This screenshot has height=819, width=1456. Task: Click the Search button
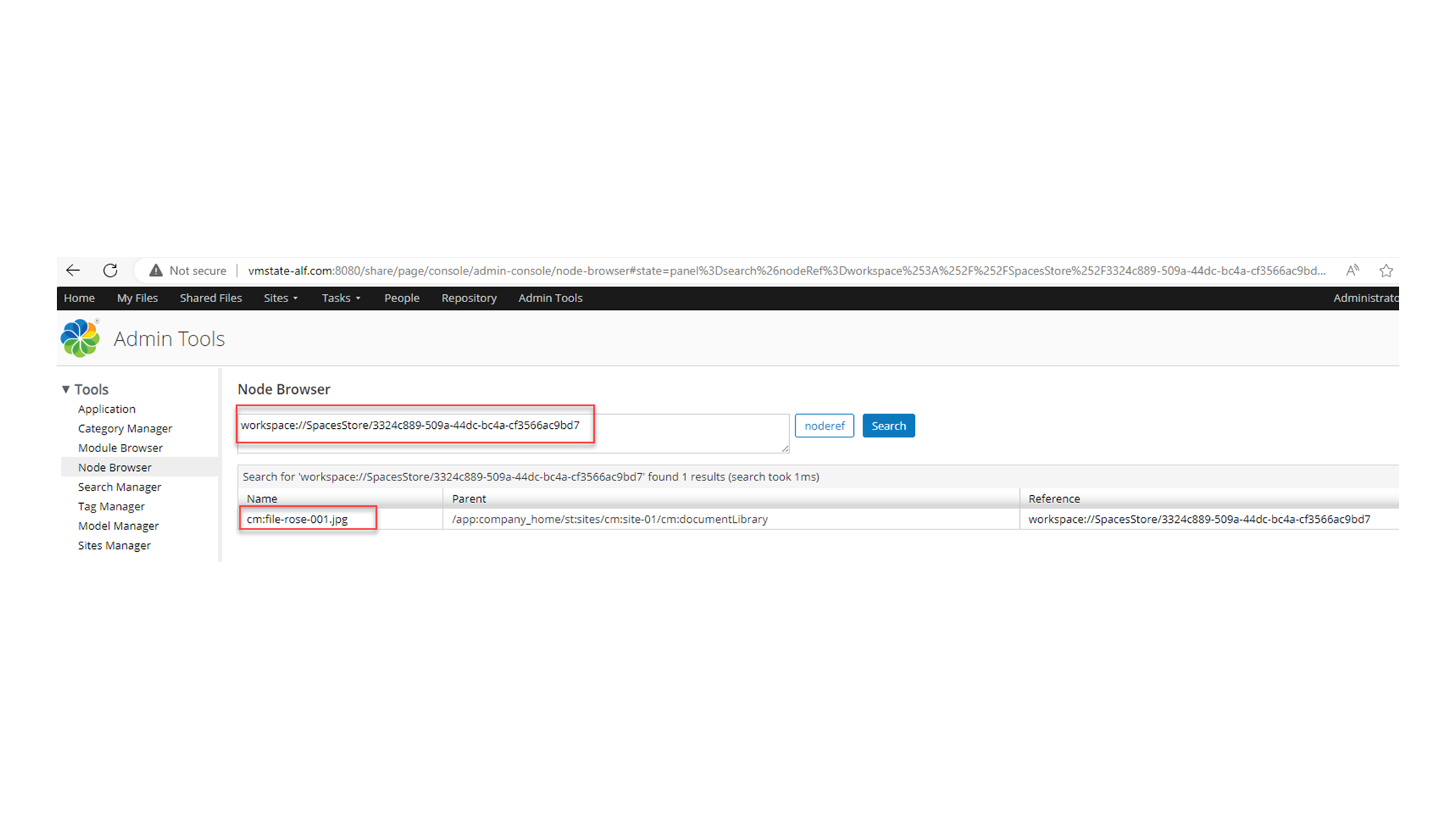tap(888, 425)
